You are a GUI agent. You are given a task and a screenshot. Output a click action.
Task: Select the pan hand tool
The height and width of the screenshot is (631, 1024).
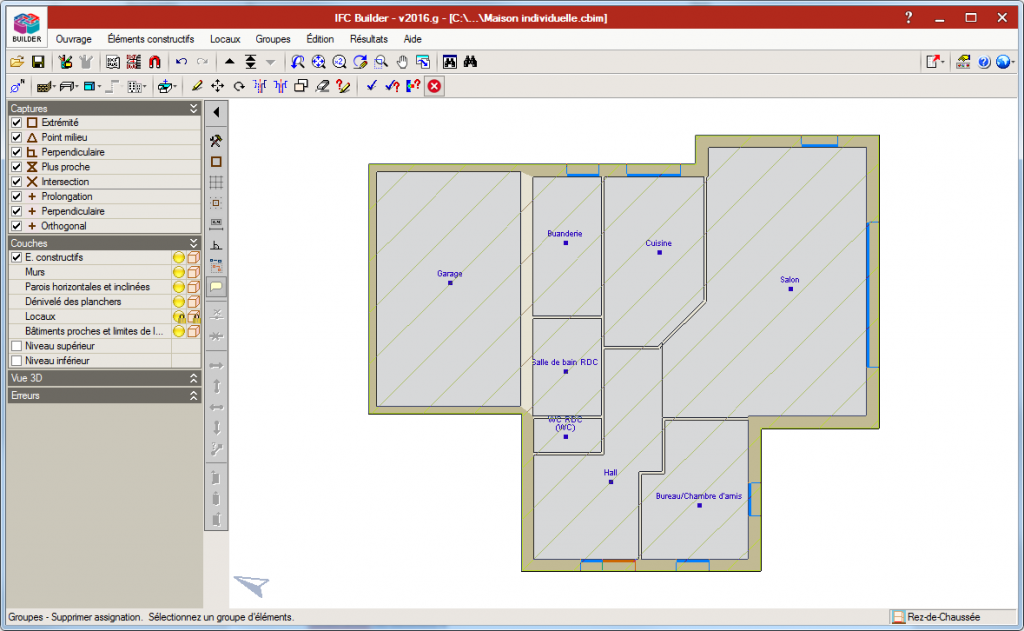point(401,62)
